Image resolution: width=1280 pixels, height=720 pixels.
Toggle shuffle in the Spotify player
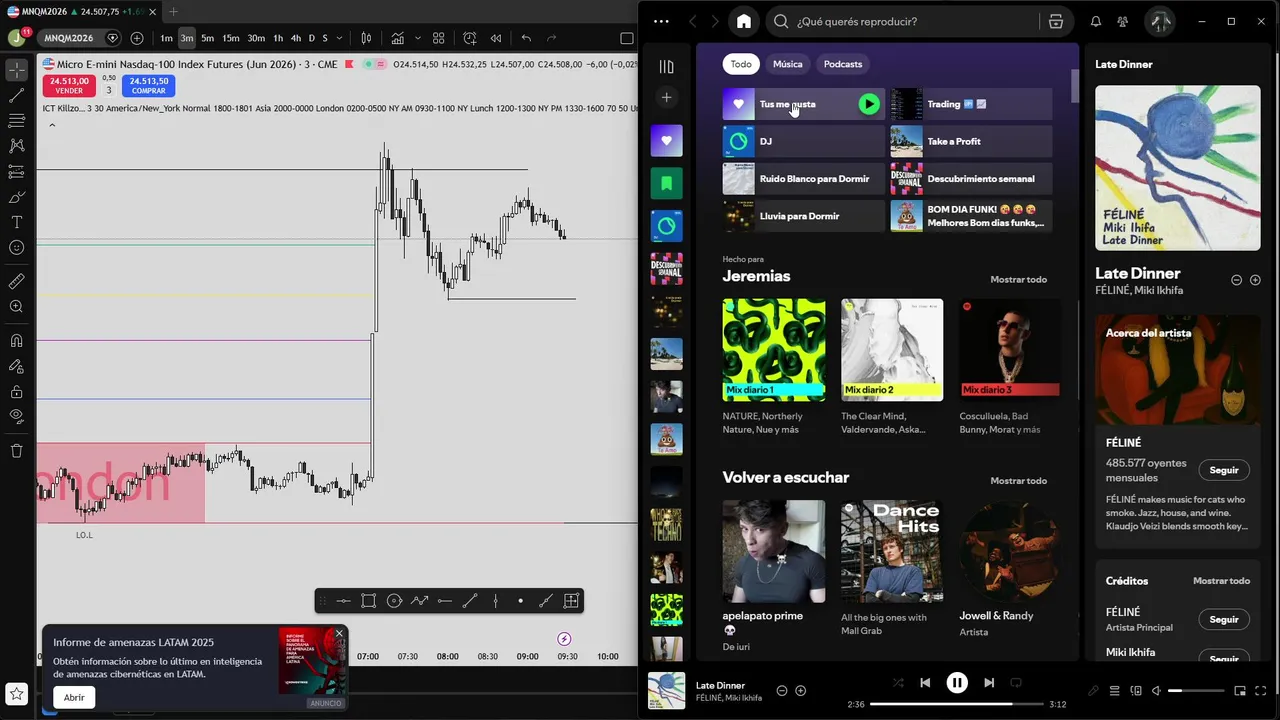click(898, 683)
